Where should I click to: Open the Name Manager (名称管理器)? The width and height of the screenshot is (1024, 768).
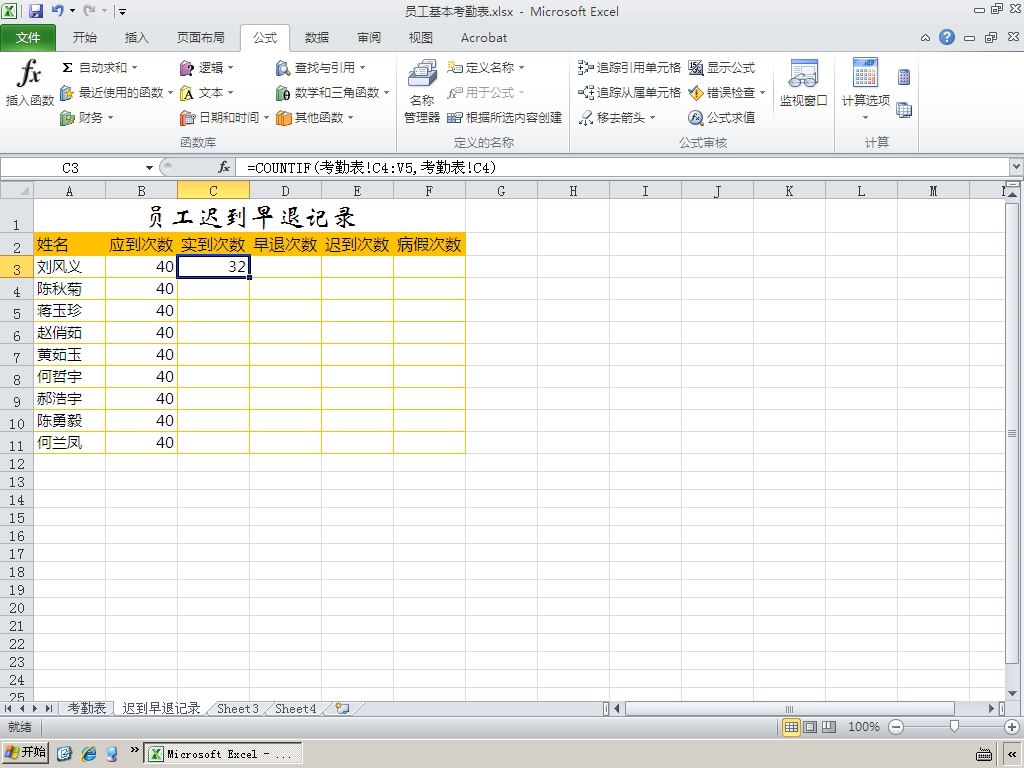point(422,90)
